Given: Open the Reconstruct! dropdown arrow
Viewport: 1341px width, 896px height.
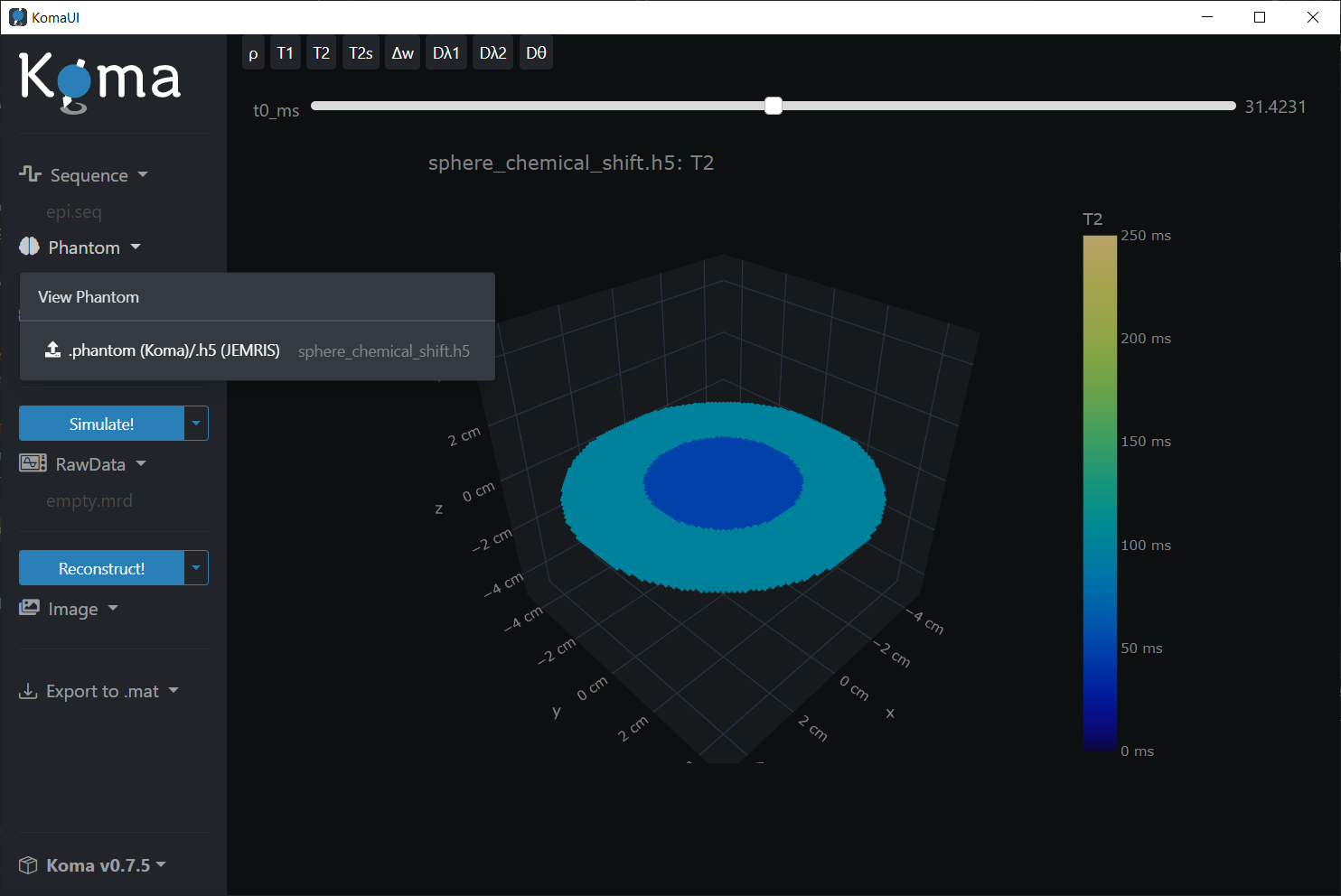Looking at the screenshot, I should 196,568.
